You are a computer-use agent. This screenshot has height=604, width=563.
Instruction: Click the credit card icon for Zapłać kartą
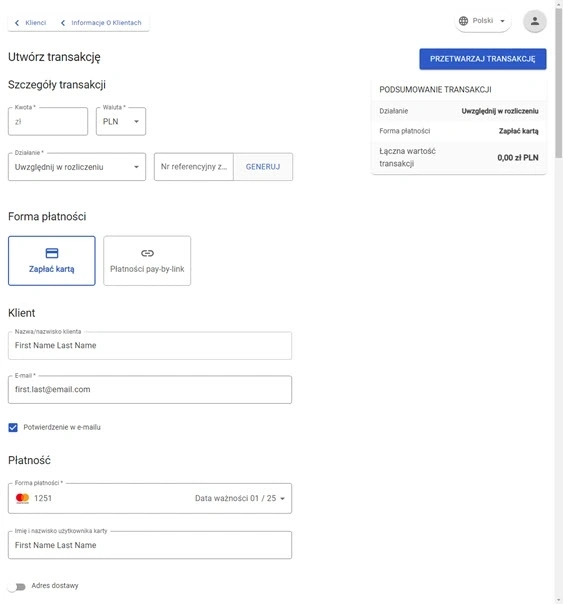click(x=52, y=253)
